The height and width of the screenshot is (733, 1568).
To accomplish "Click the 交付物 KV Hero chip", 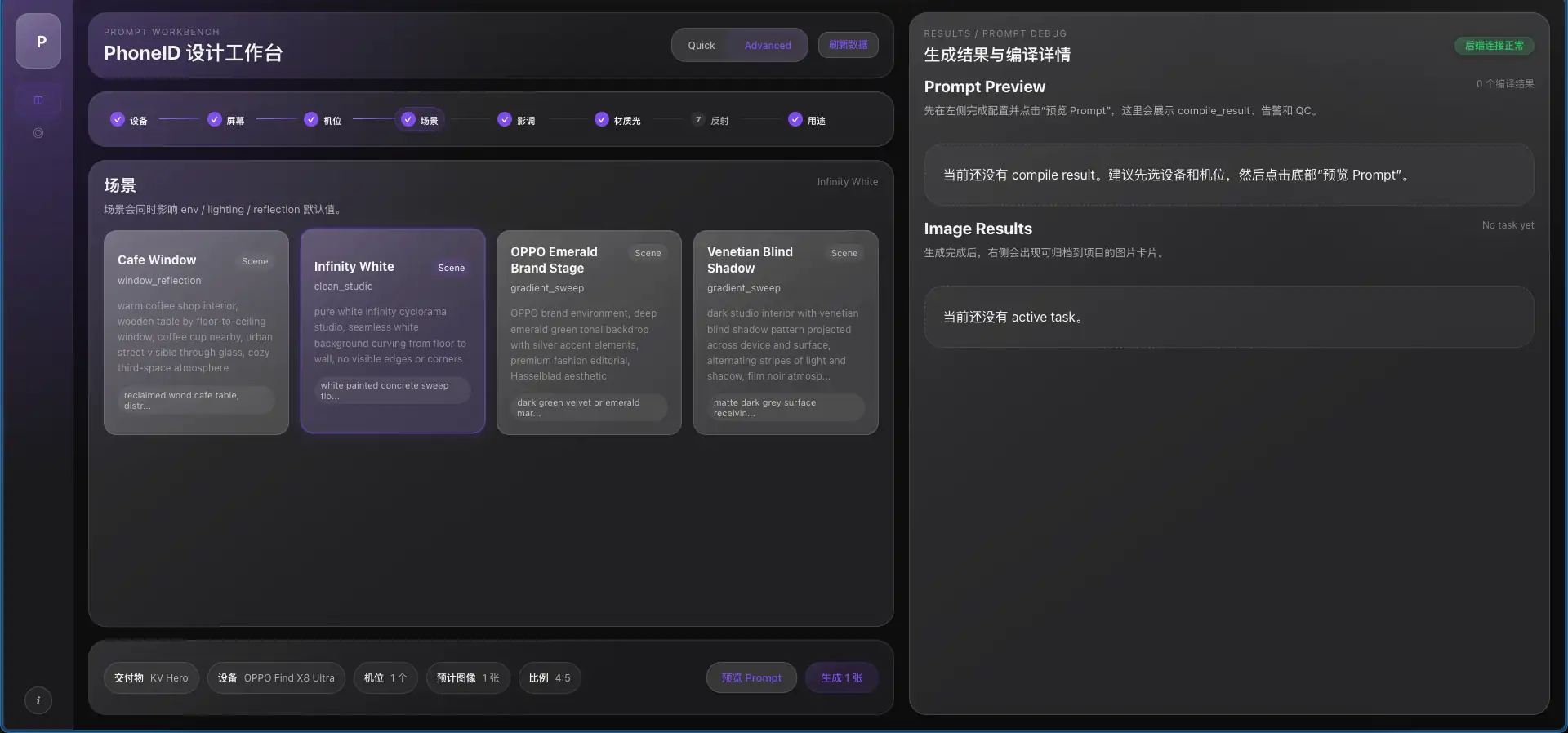I will 151,677.
